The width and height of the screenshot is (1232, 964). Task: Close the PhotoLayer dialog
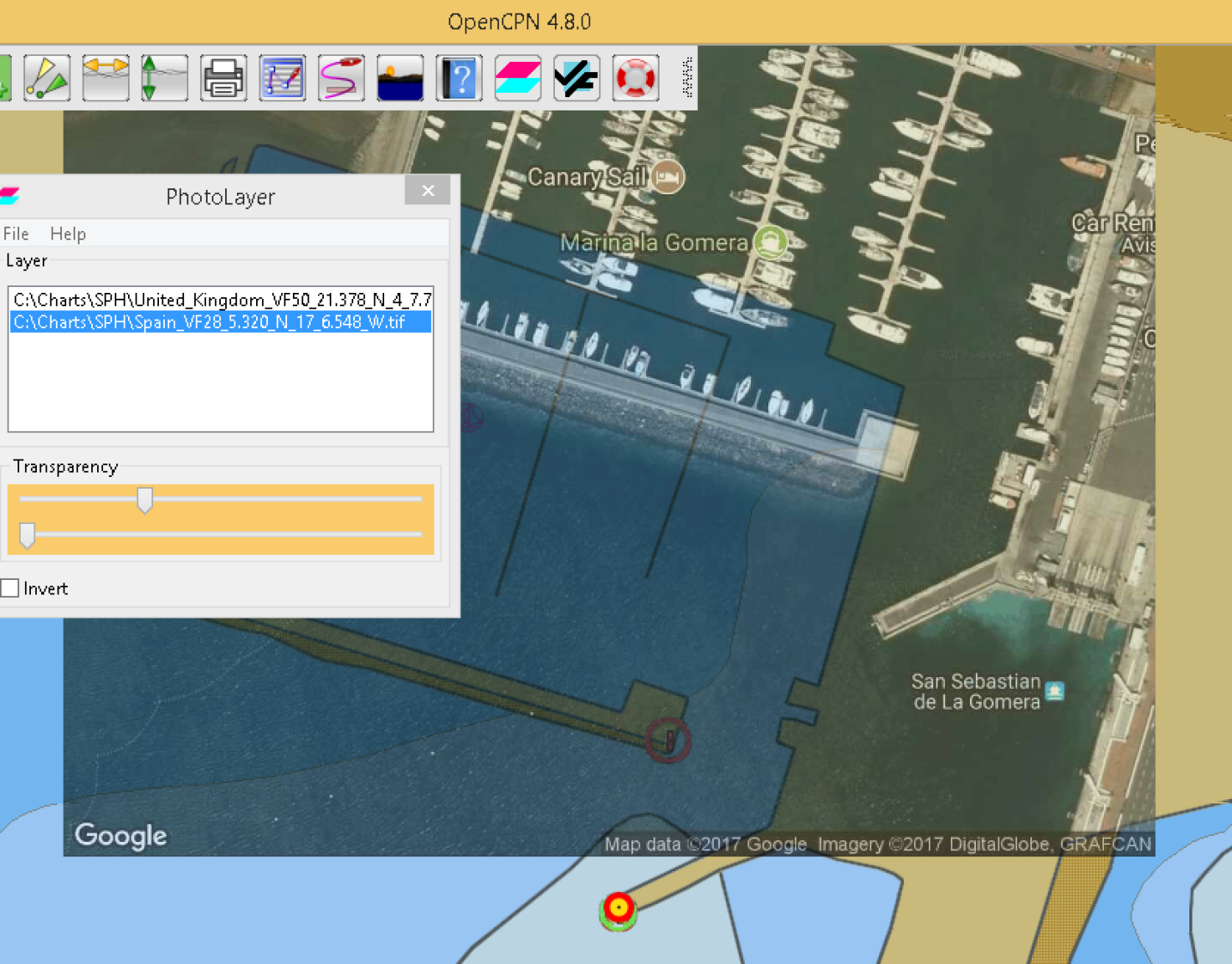(428, 191)
